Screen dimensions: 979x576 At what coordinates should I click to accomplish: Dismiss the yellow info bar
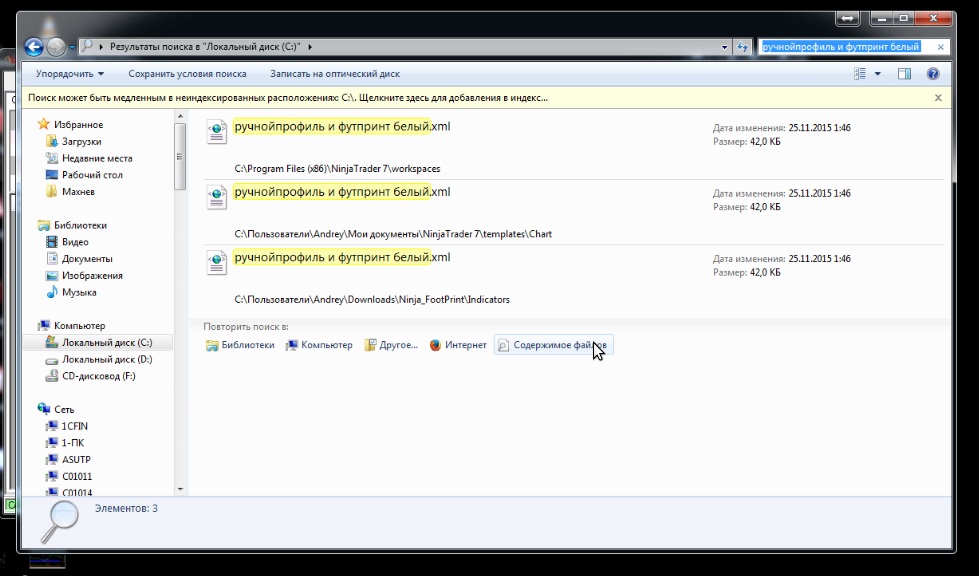point(938,98)
